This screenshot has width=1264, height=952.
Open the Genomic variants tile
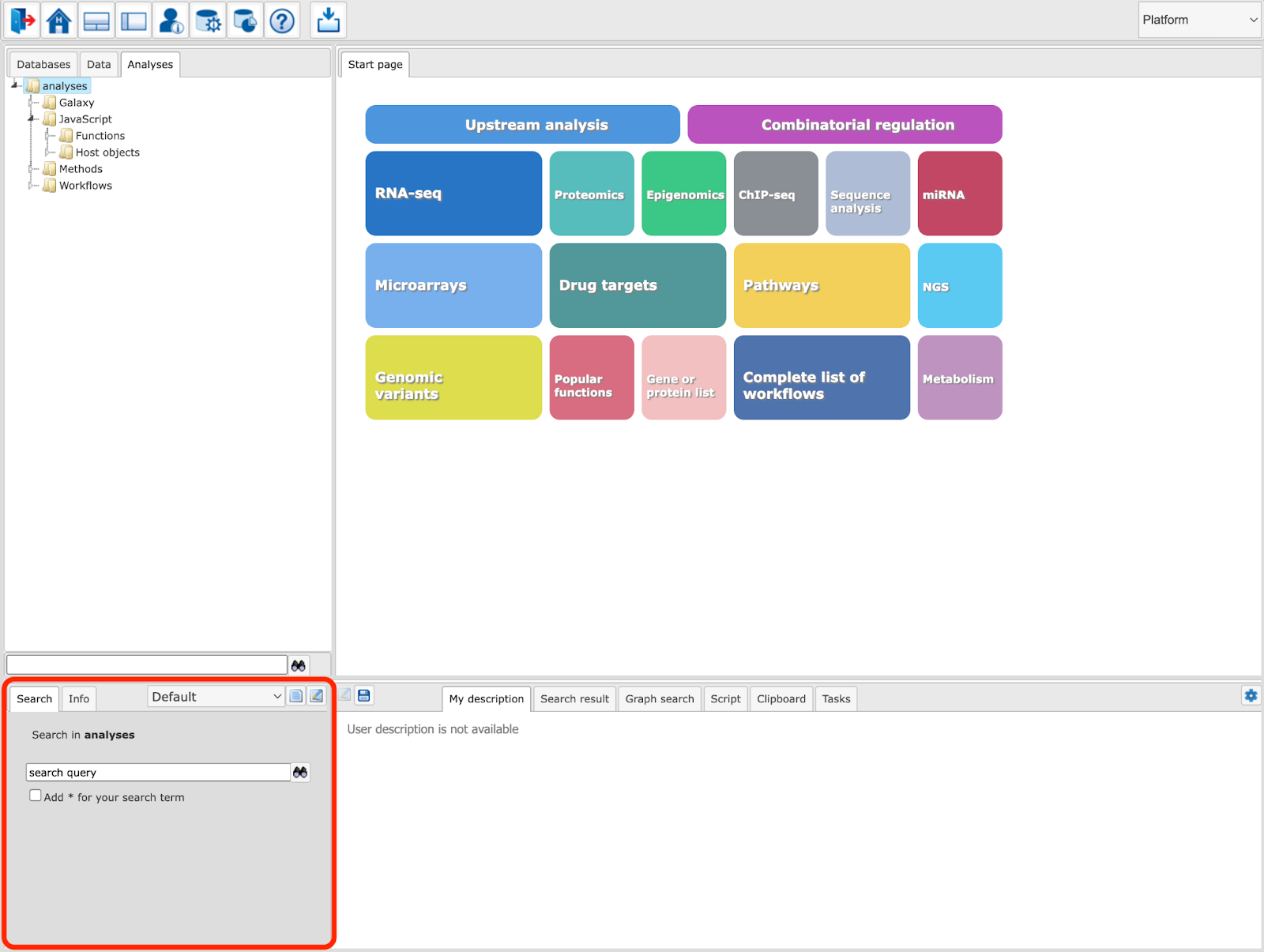[x=453, y=378]
